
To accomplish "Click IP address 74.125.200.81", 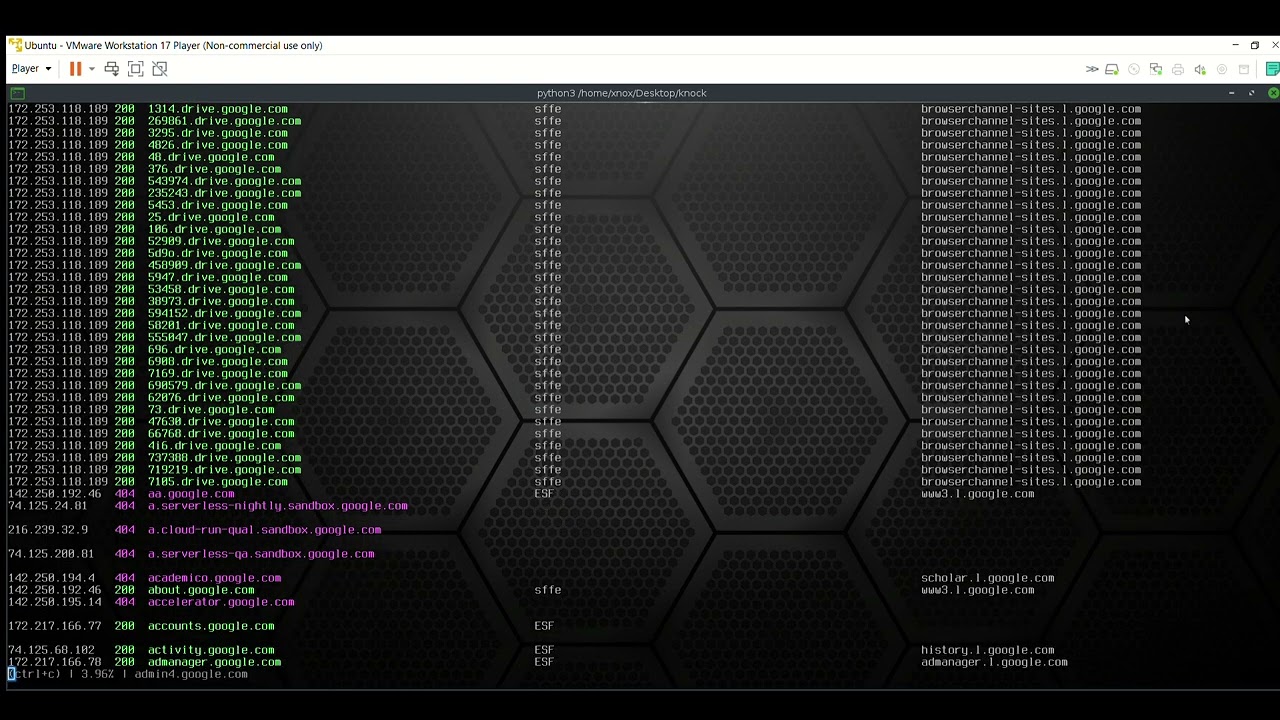I will pyautogui.click(x=51, y=554).
